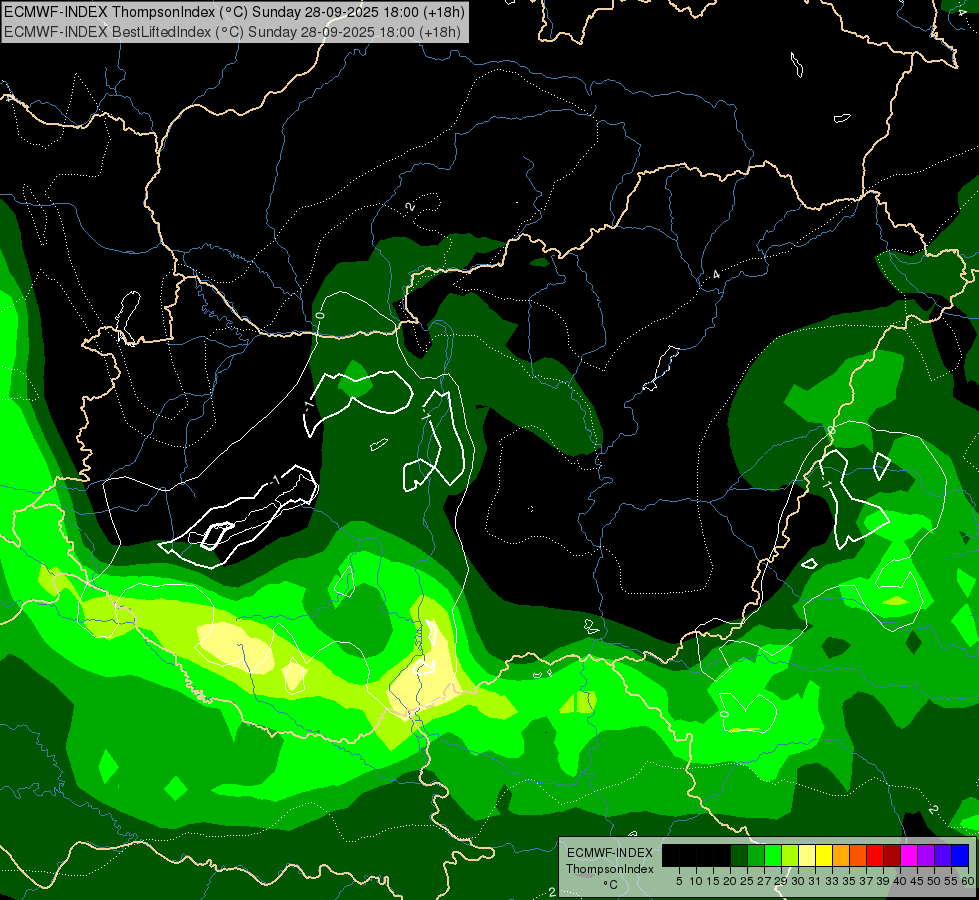Click the legend scale value 30

click(x=797, y=881)
